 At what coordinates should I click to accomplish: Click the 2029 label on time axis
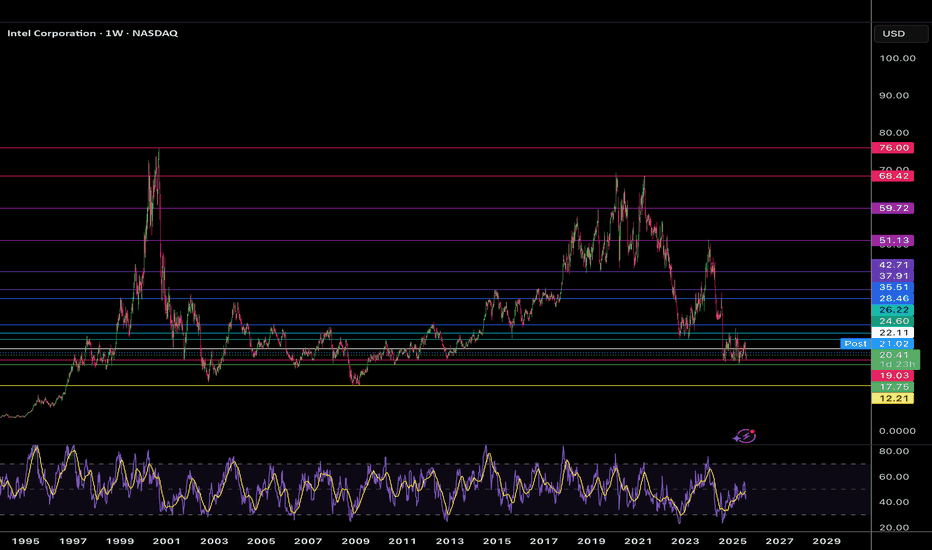coord(826,541)
